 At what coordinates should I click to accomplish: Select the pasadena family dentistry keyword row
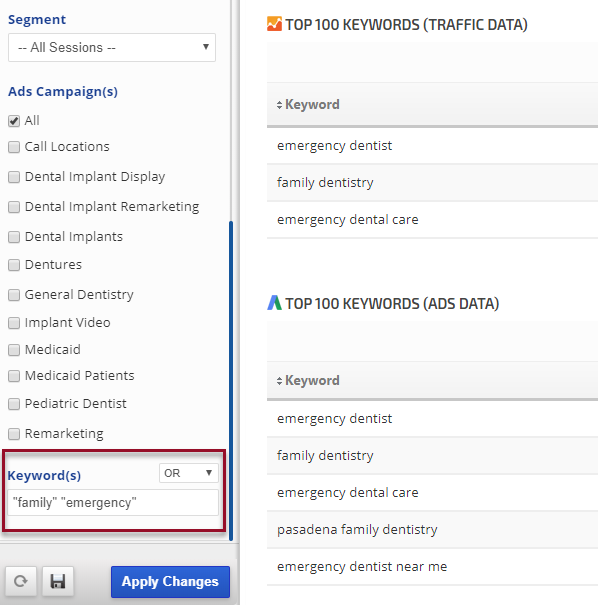(x=432, y=530)
